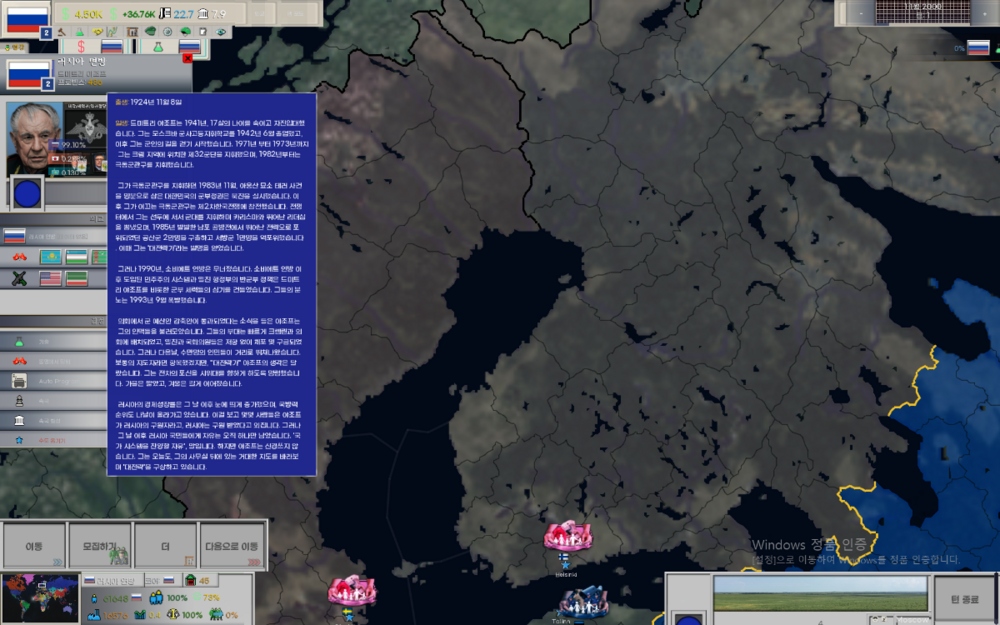Toggle the eye map-view icon
1000x625 pixels.
pos(221,31)
